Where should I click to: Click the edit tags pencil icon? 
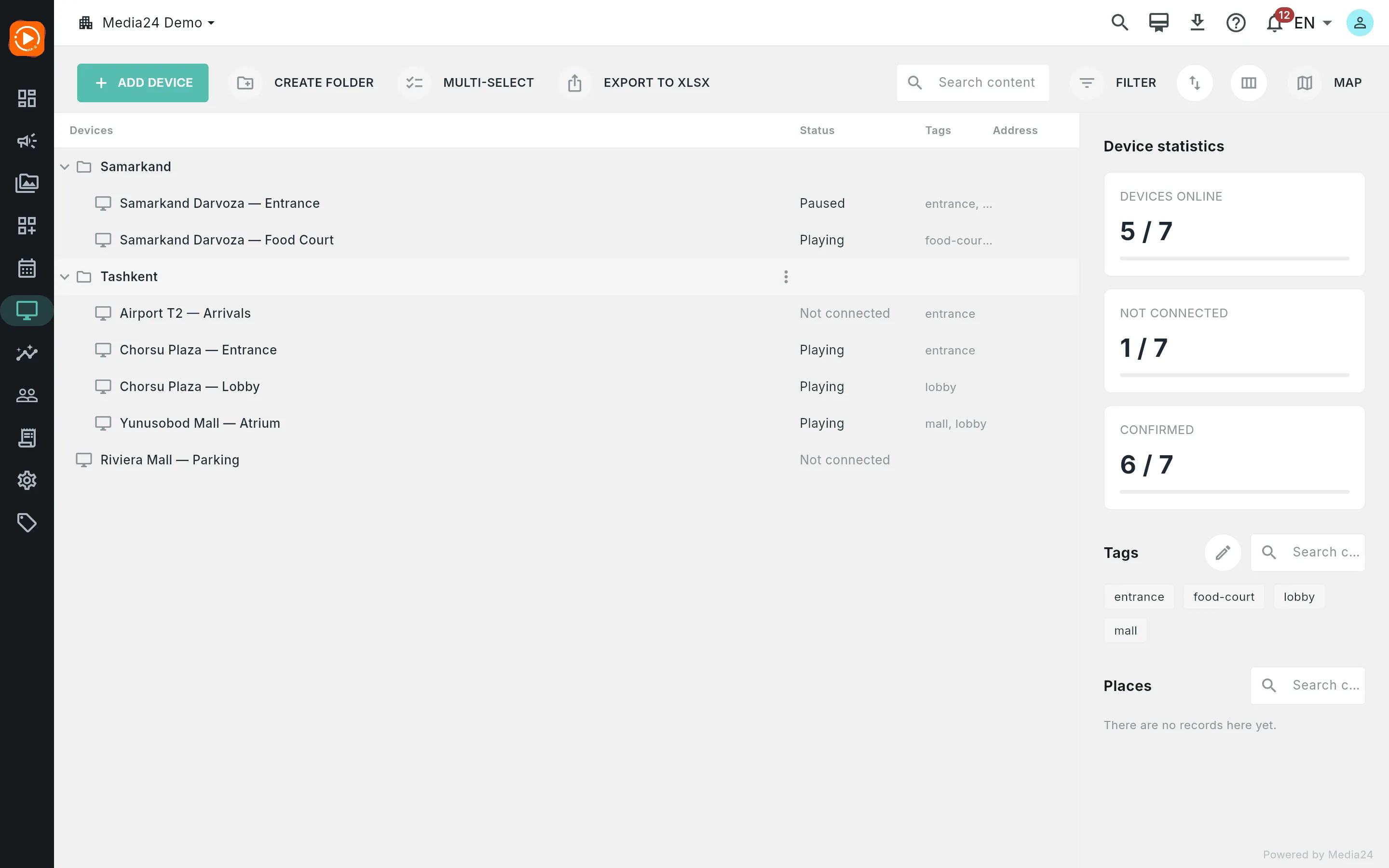tap(1223, 552)
